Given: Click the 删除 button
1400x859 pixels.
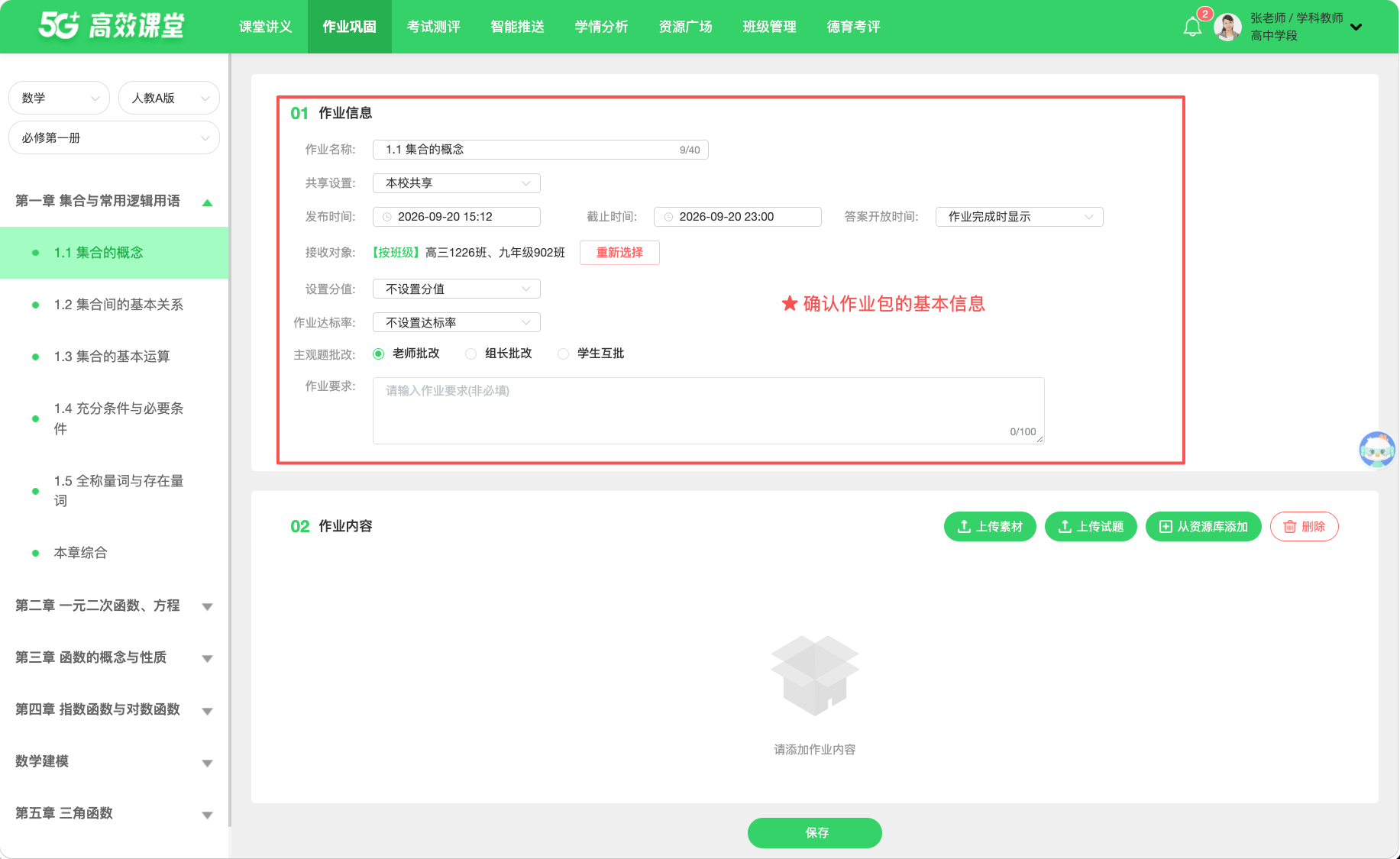Looking at the screenshot, I should coord(1305,527).
